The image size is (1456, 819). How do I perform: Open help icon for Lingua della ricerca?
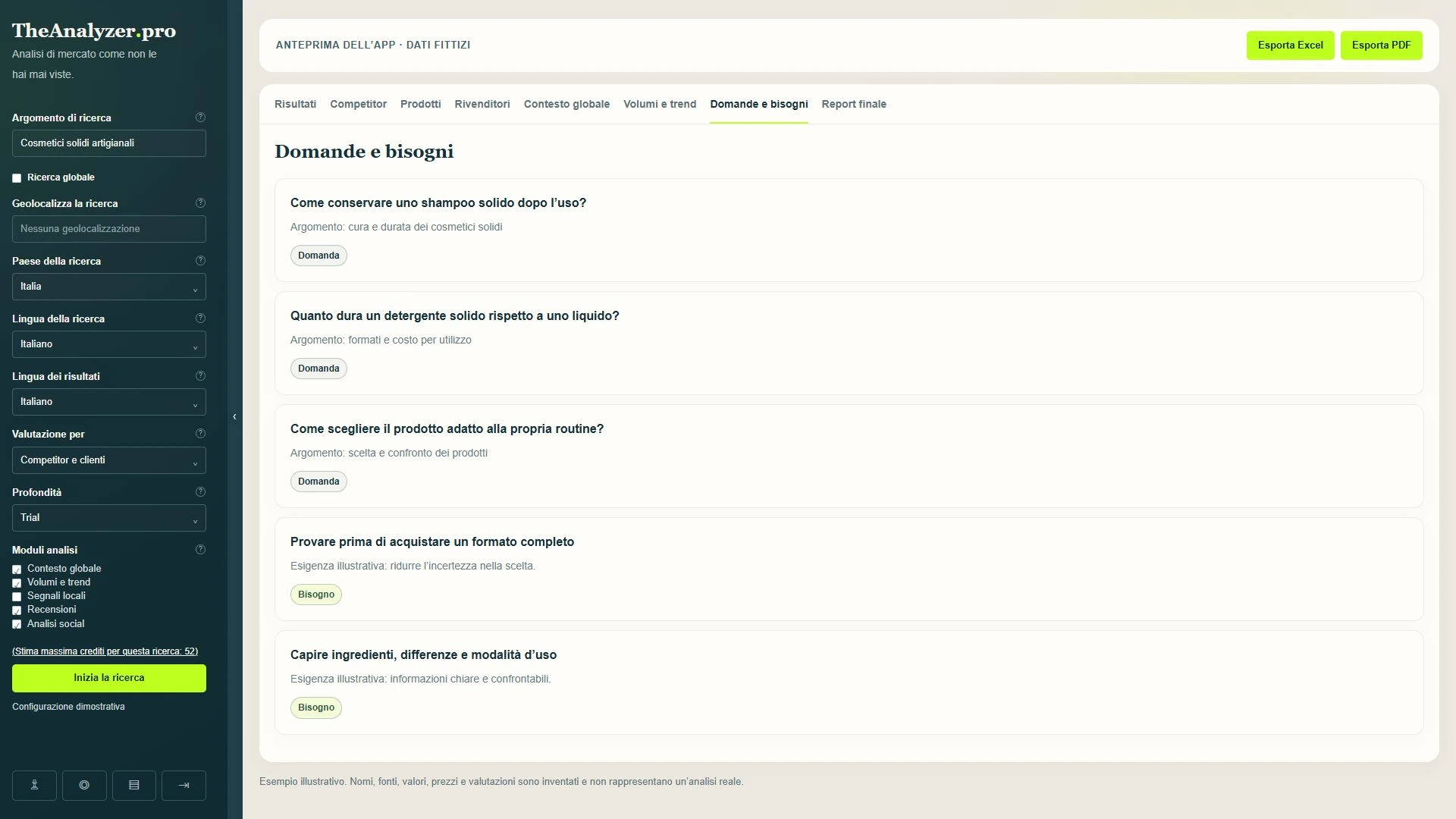200,318
